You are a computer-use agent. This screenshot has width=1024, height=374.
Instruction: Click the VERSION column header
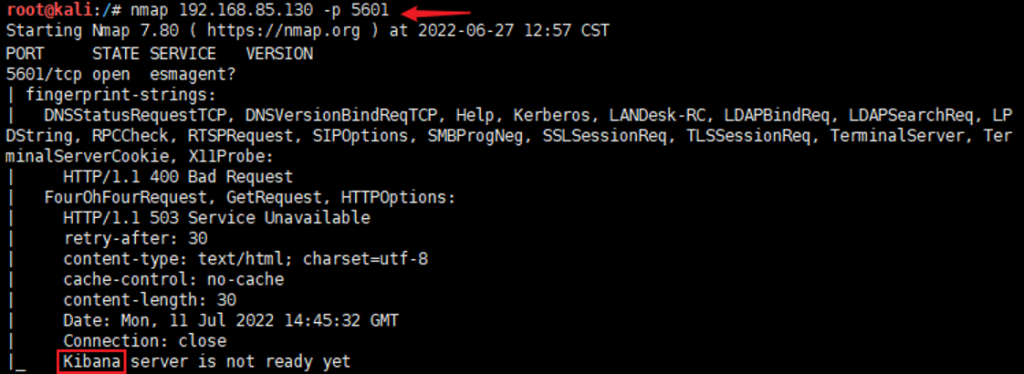pos(279,54)
